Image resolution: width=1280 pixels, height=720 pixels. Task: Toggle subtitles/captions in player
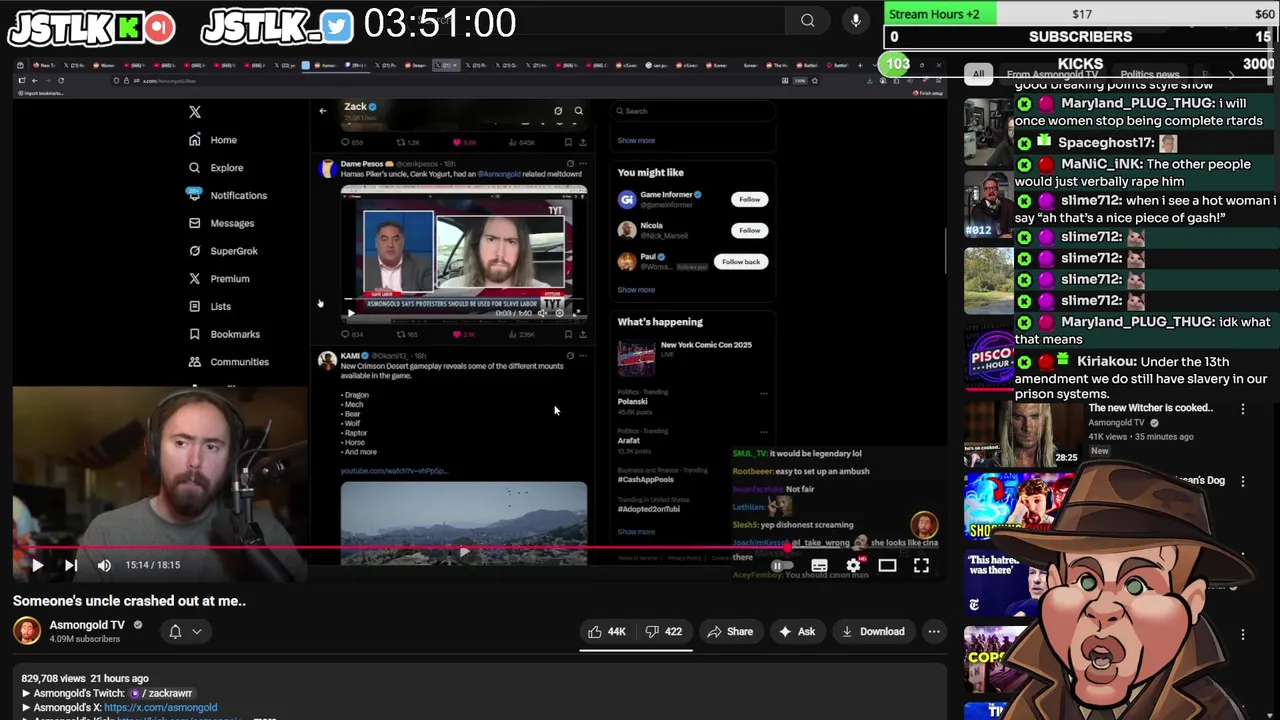[819, 566]
